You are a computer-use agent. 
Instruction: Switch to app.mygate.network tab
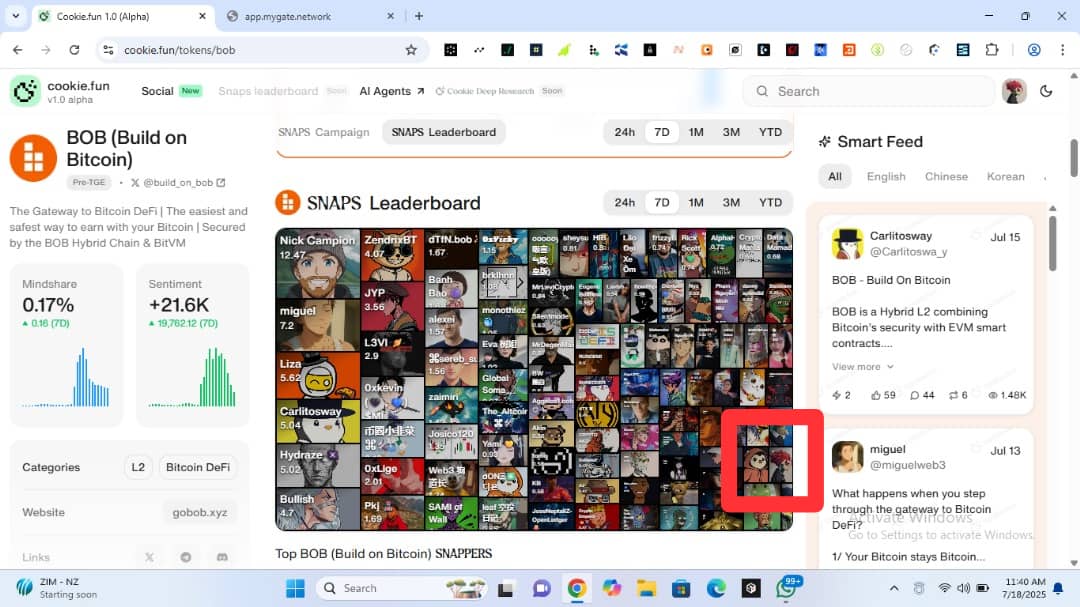pyautogui.click(x=310, y=16)
